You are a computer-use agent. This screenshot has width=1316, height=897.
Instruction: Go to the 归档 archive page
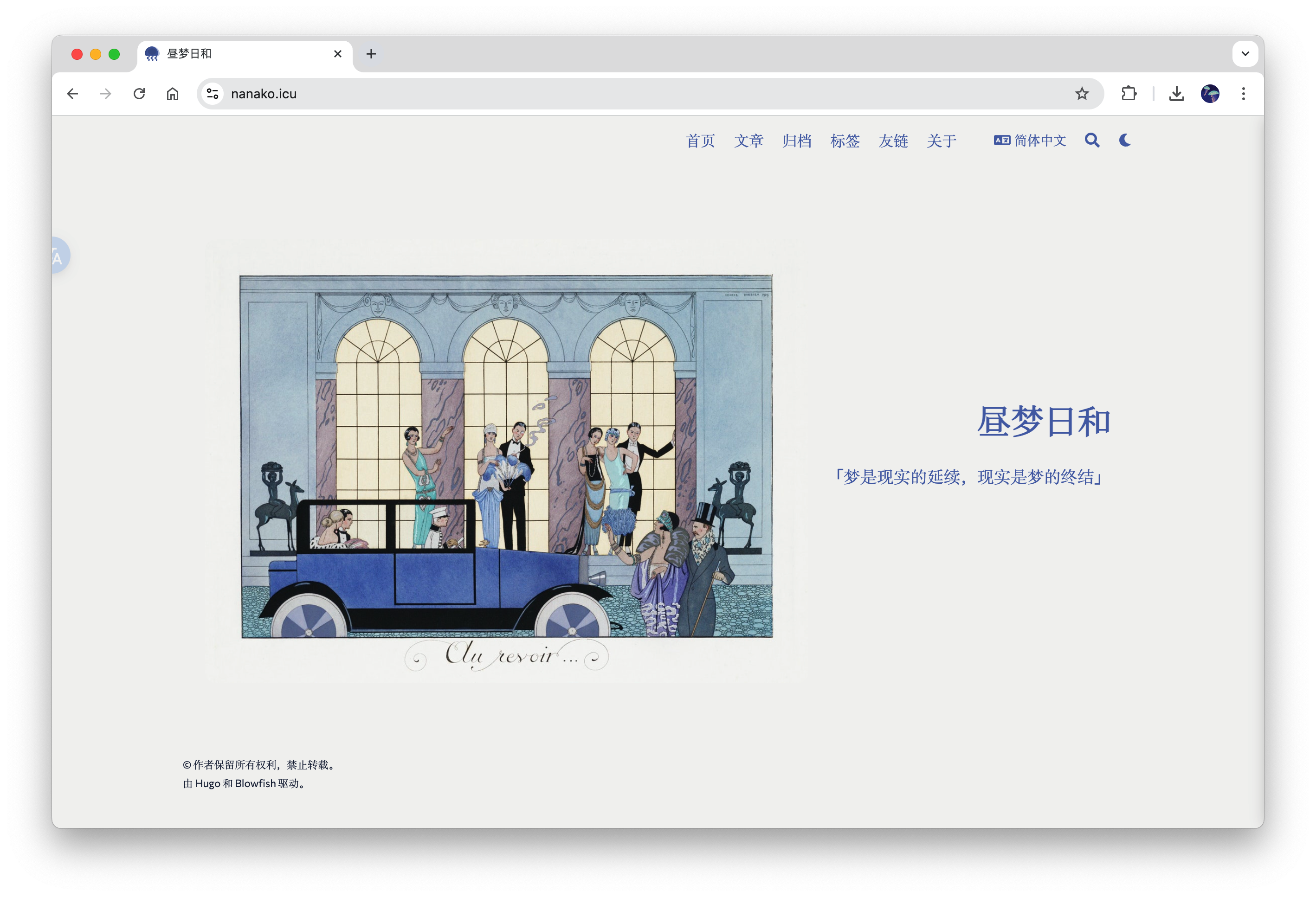tap(797, 141)
